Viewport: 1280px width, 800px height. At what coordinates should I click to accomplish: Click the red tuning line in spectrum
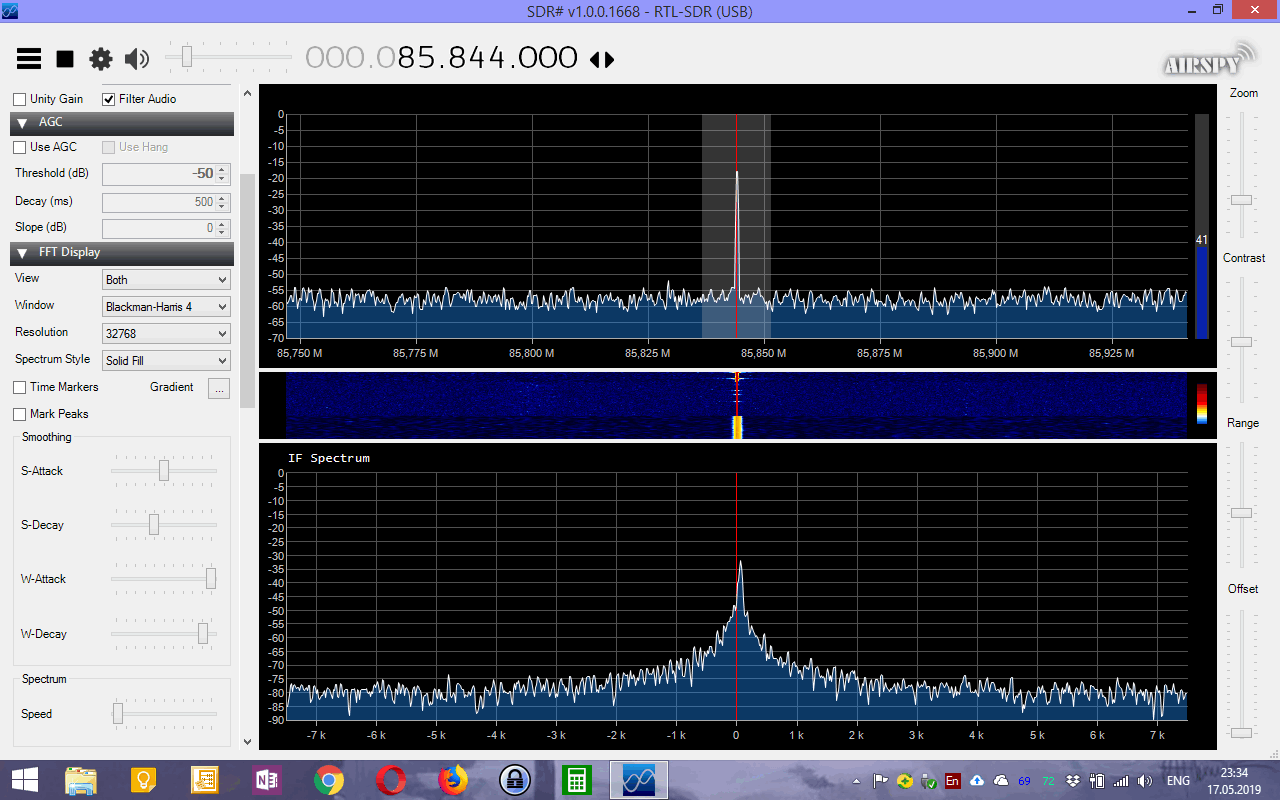coord(737,226)
